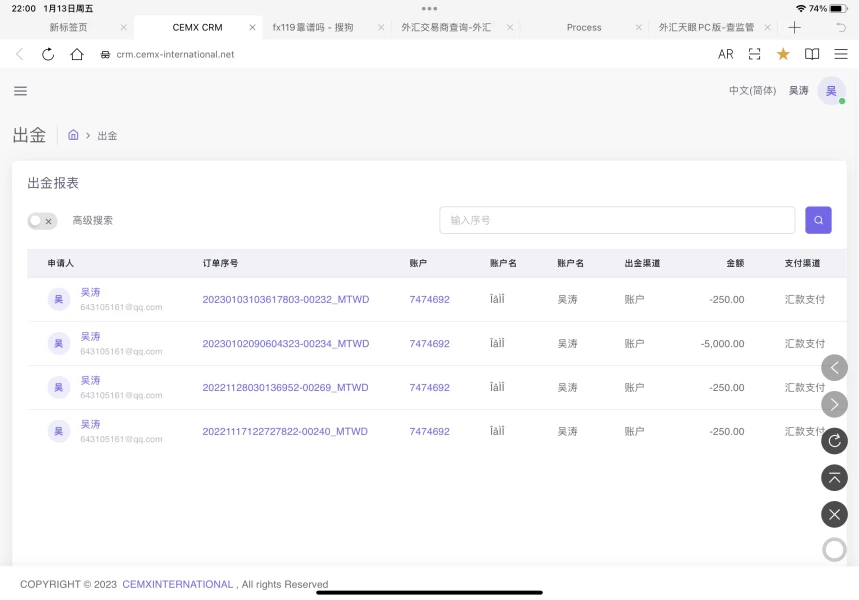Tap the browser home icon
This screenshot has width=859, height=600.
[77, 54]
